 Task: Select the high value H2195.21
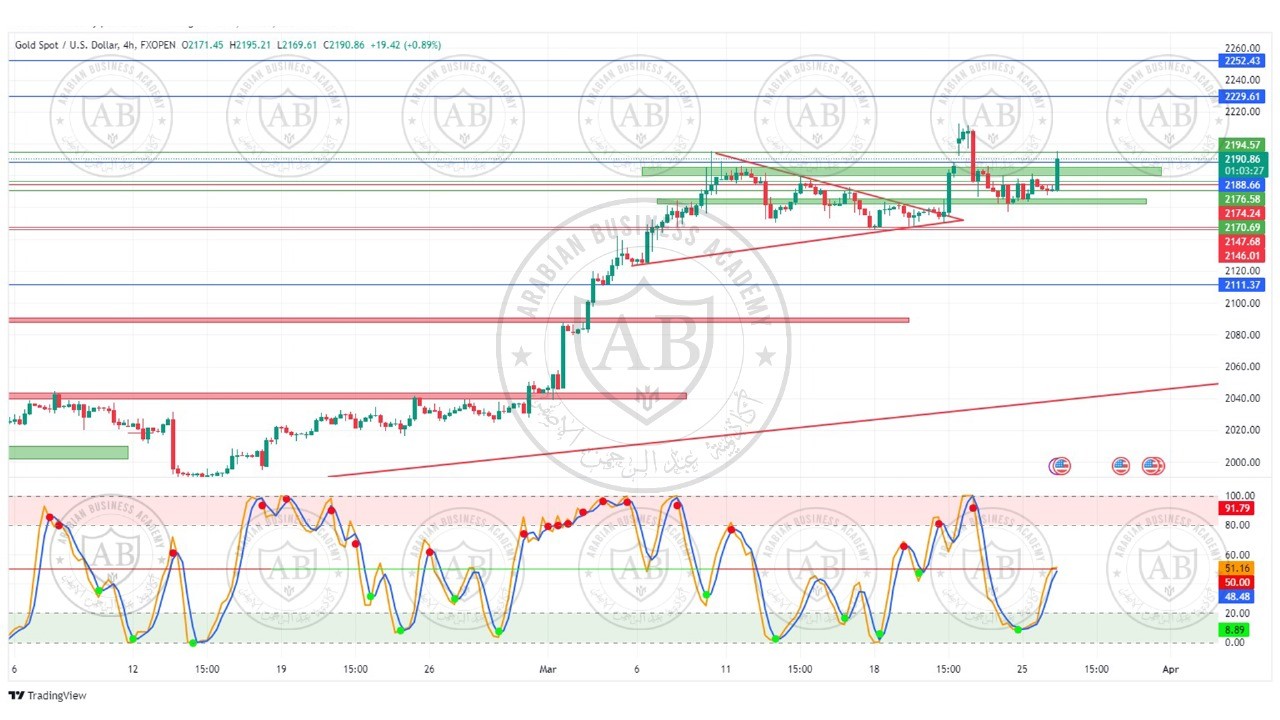tap(252, 45)
